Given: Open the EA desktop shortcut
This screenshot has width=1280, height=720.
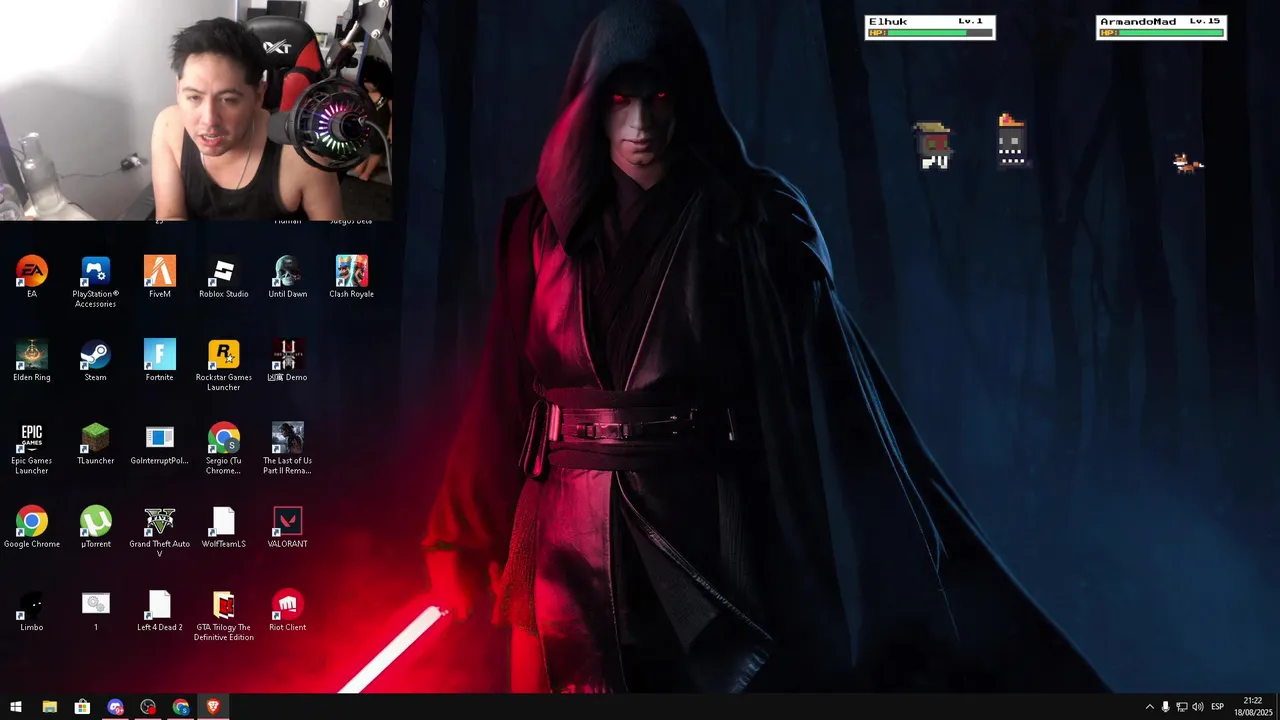Looking at the screenshot, I should (x=32, y=277).
